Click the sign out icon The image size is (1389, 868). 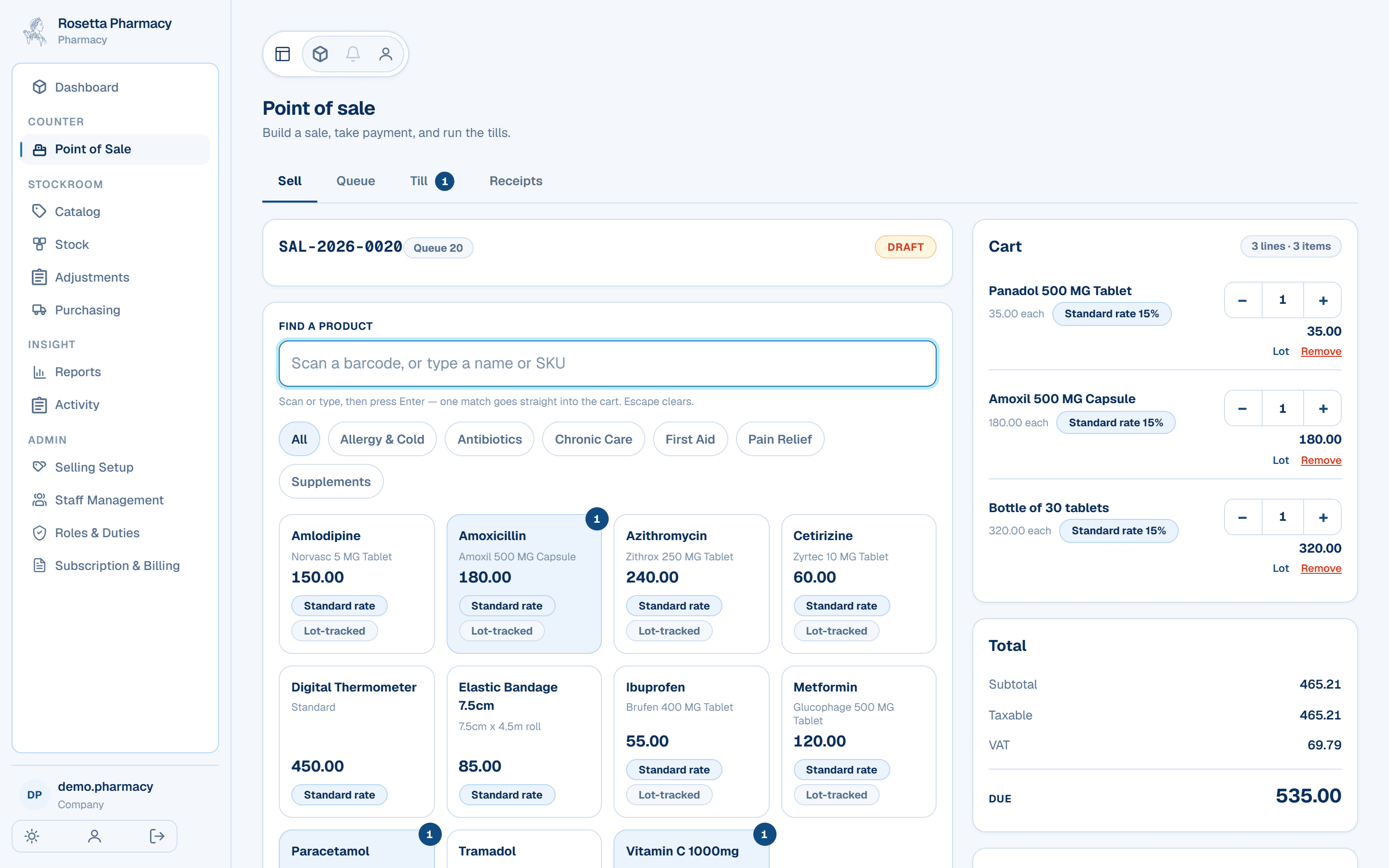tap(157, 836)
